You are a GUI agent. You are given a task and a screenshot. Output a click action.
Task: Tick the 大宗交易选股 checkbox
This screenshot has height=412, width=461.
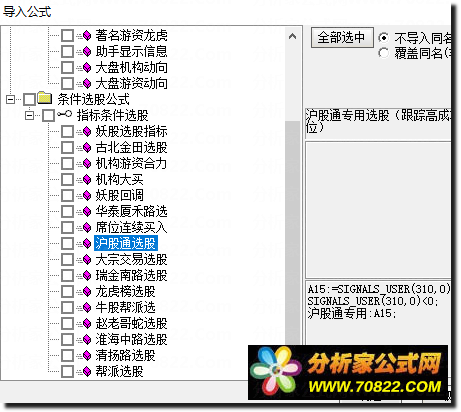[67, 260]
